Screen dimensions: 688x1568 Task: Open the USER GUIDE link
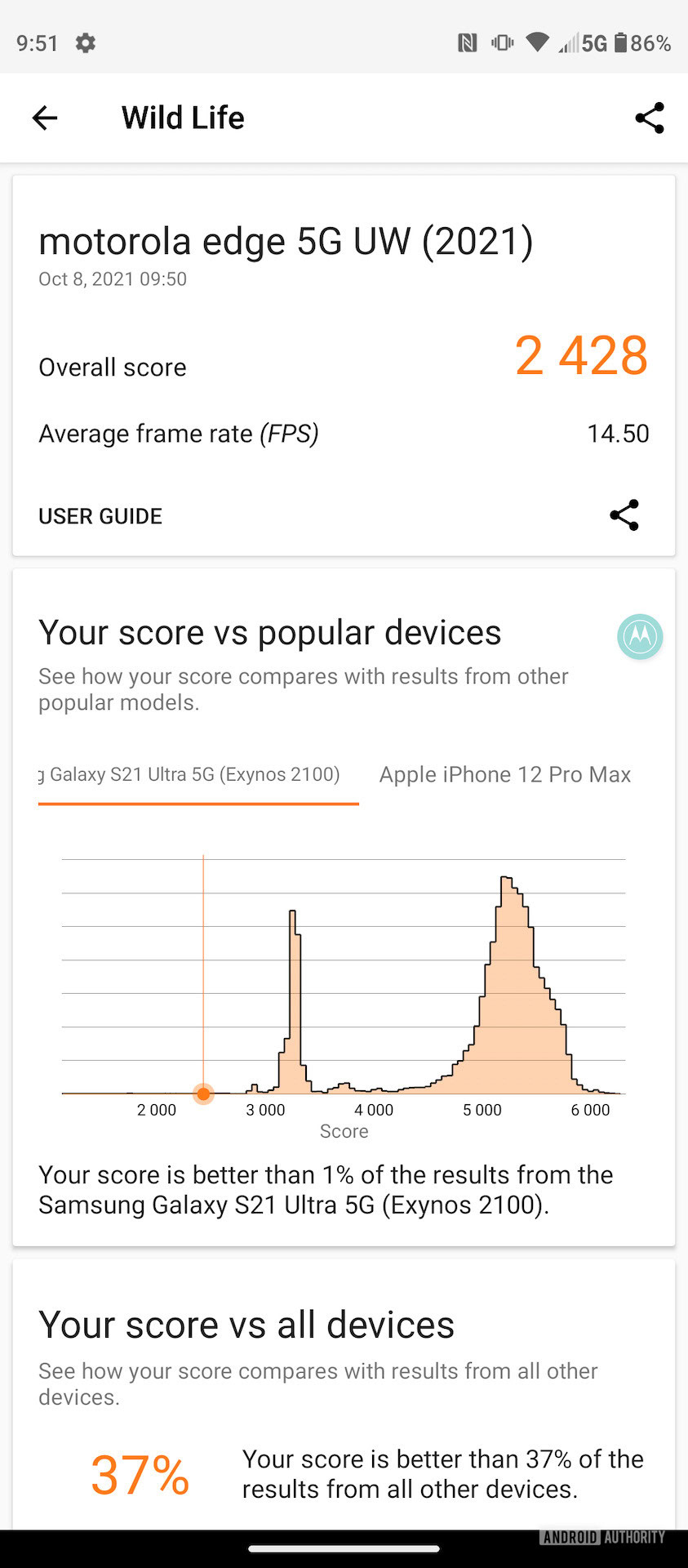tap(100, 516)
